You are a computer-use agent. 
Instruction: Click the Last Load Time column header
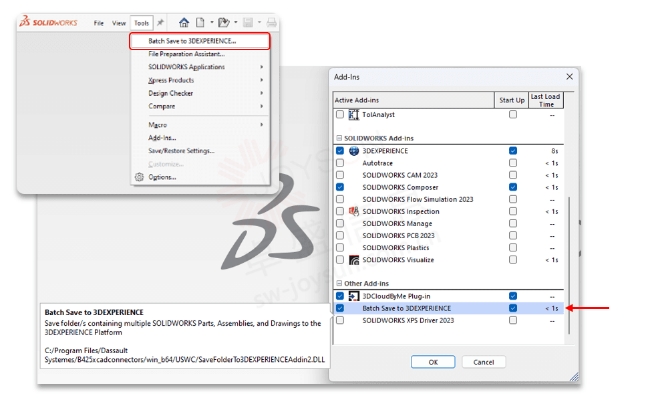[x=546, y=100]
